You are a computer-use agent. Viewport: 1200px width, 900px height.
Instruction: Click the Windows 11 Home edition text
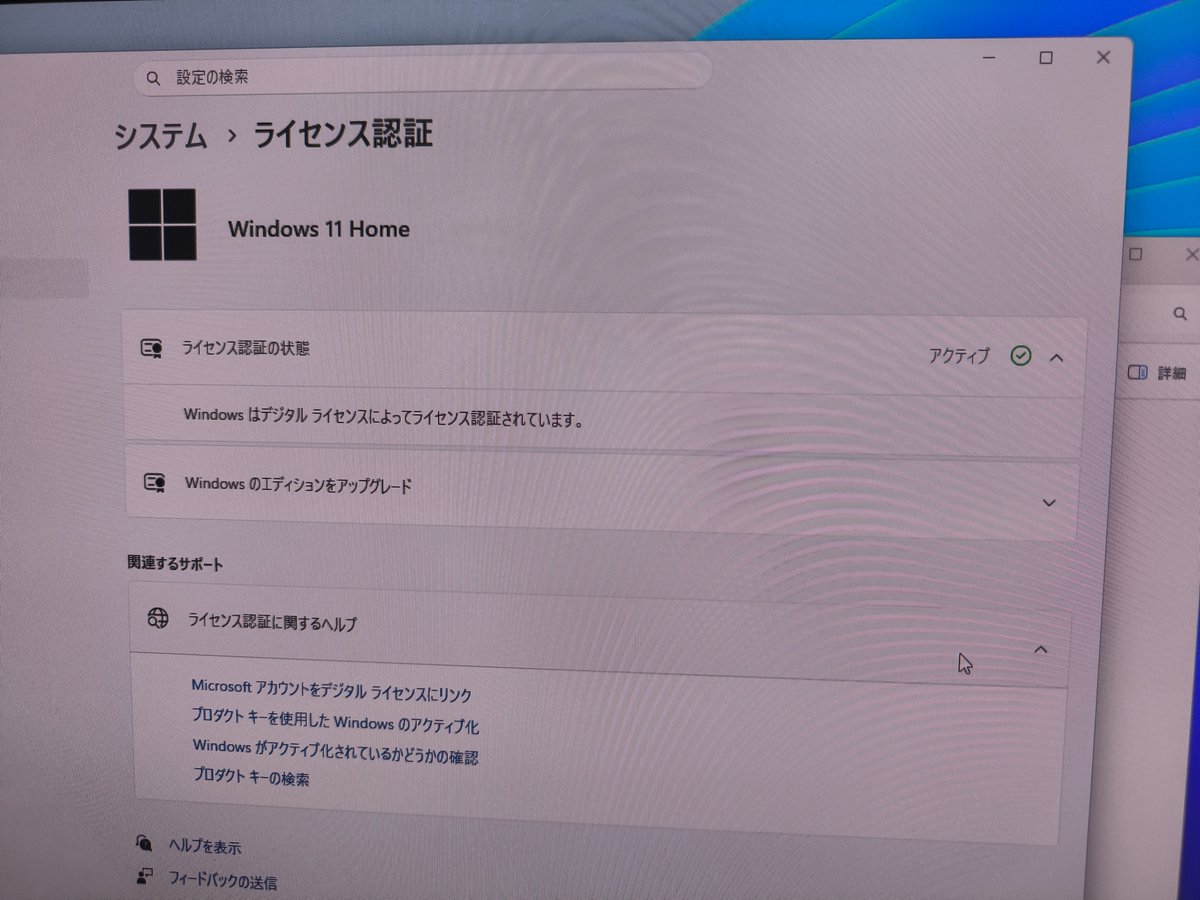pyautogui.click(x=319, y=229)
